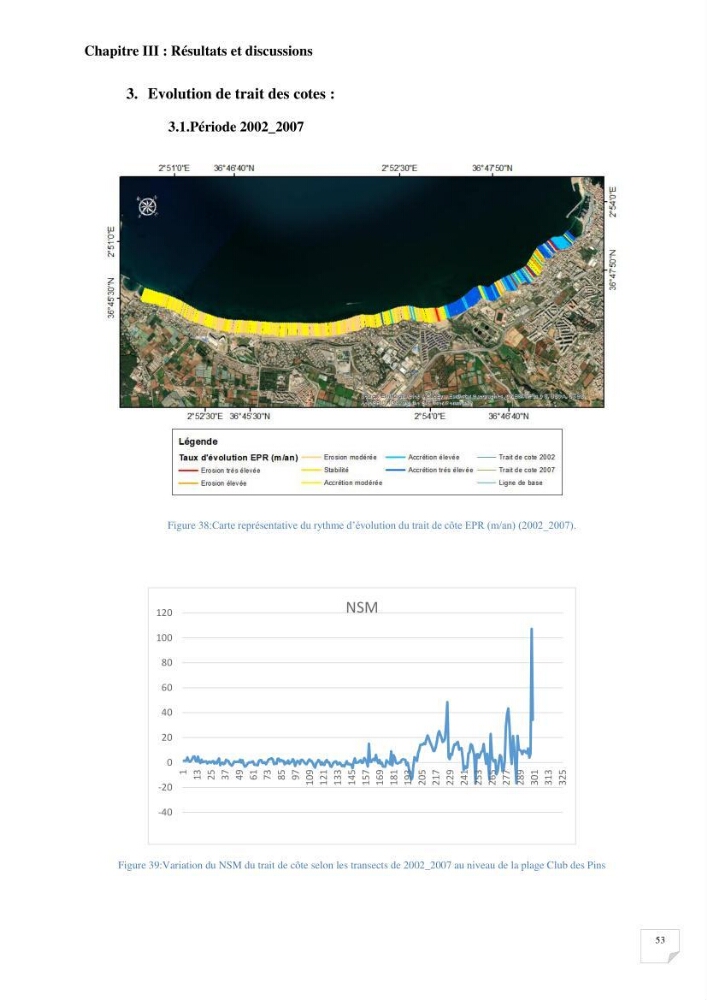Click the satellite coastline map image
This screenshot has width=707, height=1000.
tap(361, 292)
